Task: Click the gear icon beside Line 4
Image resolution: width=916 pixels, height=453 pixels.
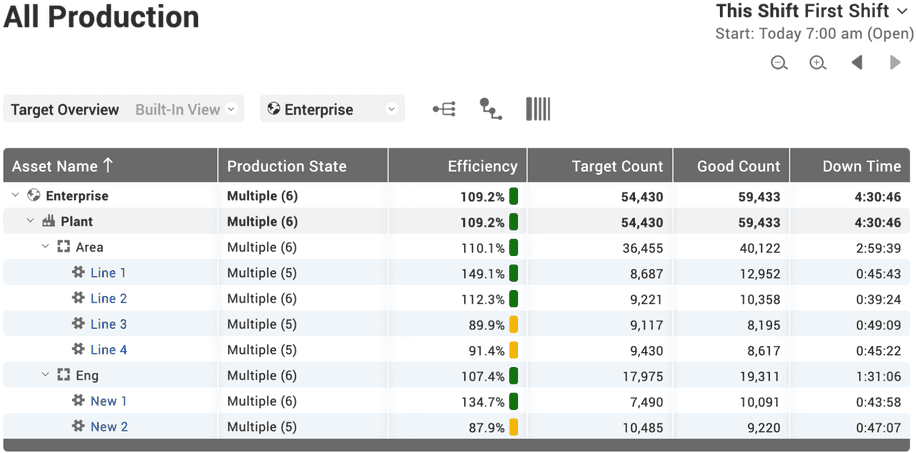Action: tap(78, 350)
